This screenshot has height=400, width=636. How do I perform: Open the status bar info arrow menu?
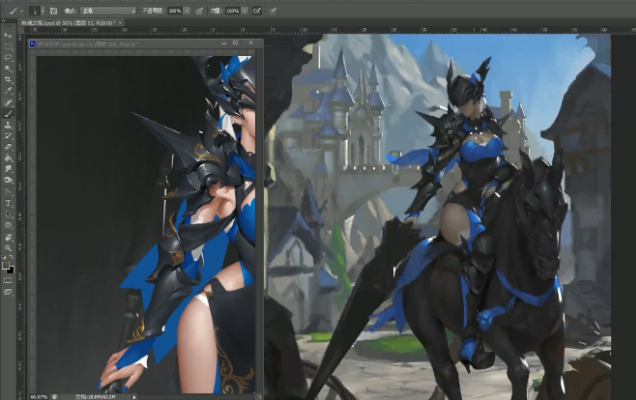(134, 397)
